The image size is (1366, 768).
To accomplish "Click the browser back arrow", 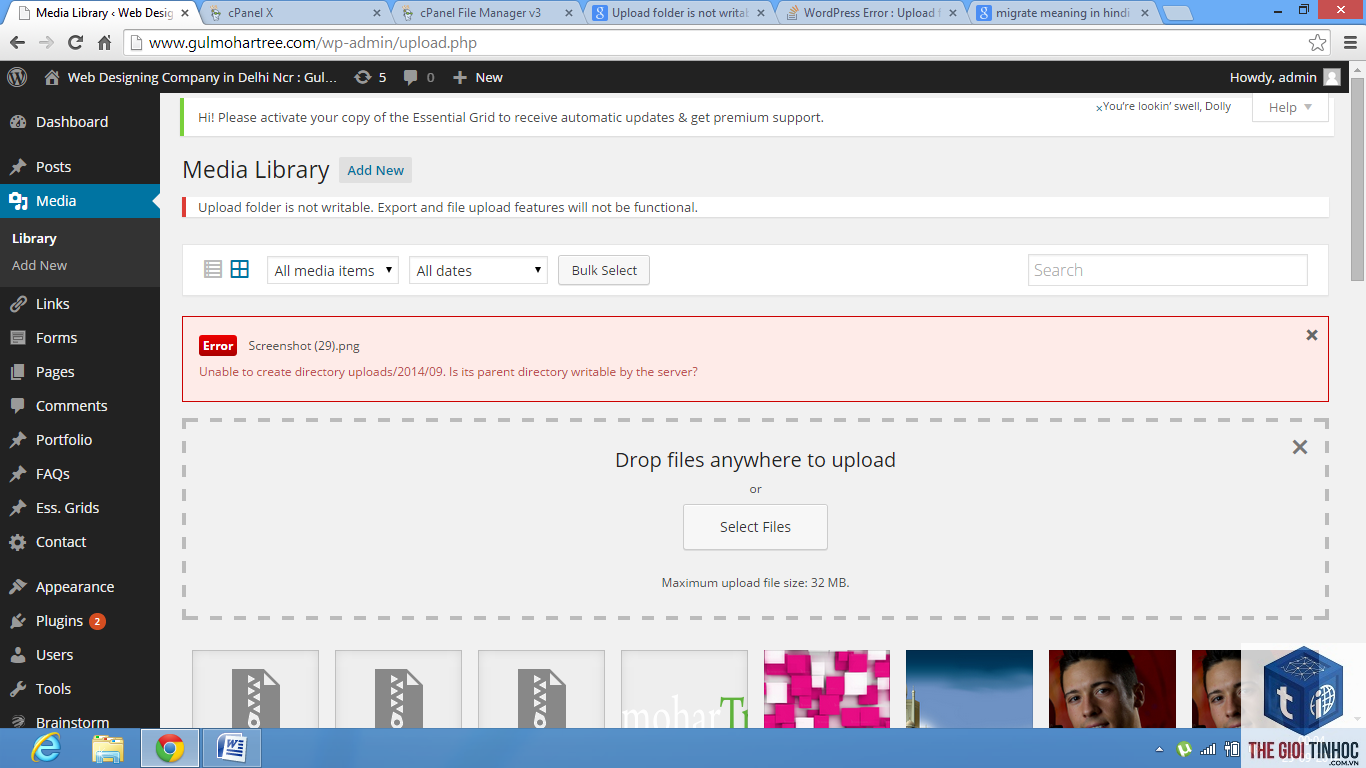I will click(x=17, y=43).
